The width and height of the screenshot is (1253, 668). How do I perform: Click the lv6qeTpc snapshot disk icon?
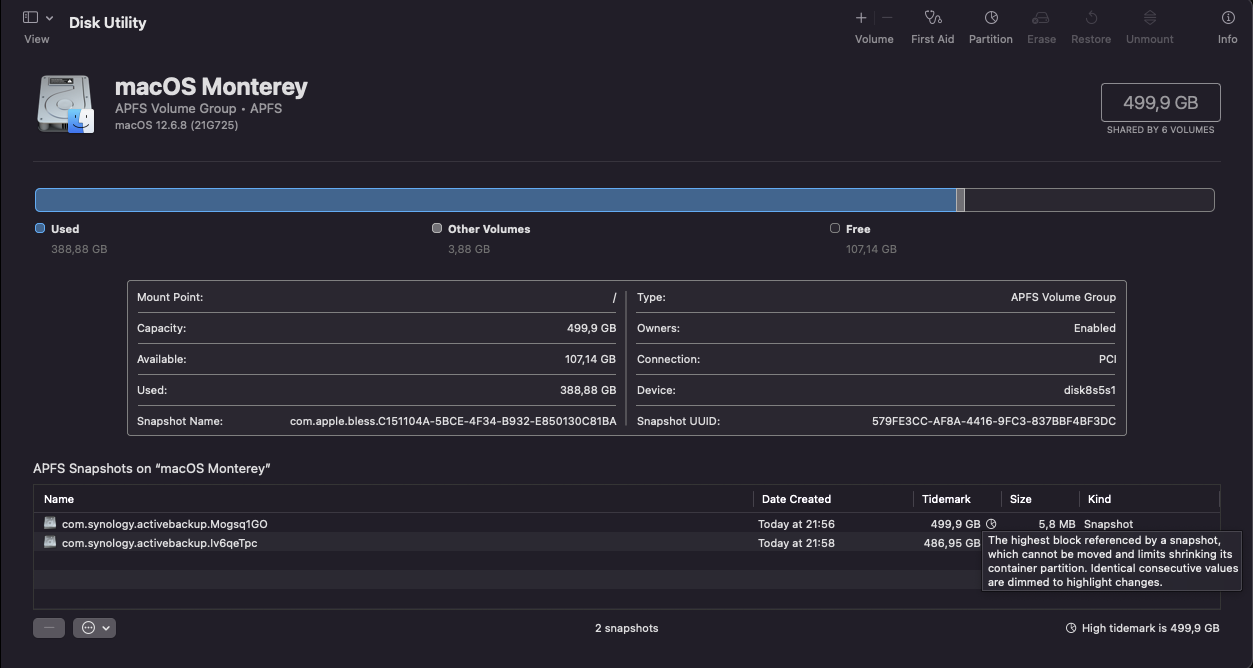pyautogui.click(x=50, y=542)
